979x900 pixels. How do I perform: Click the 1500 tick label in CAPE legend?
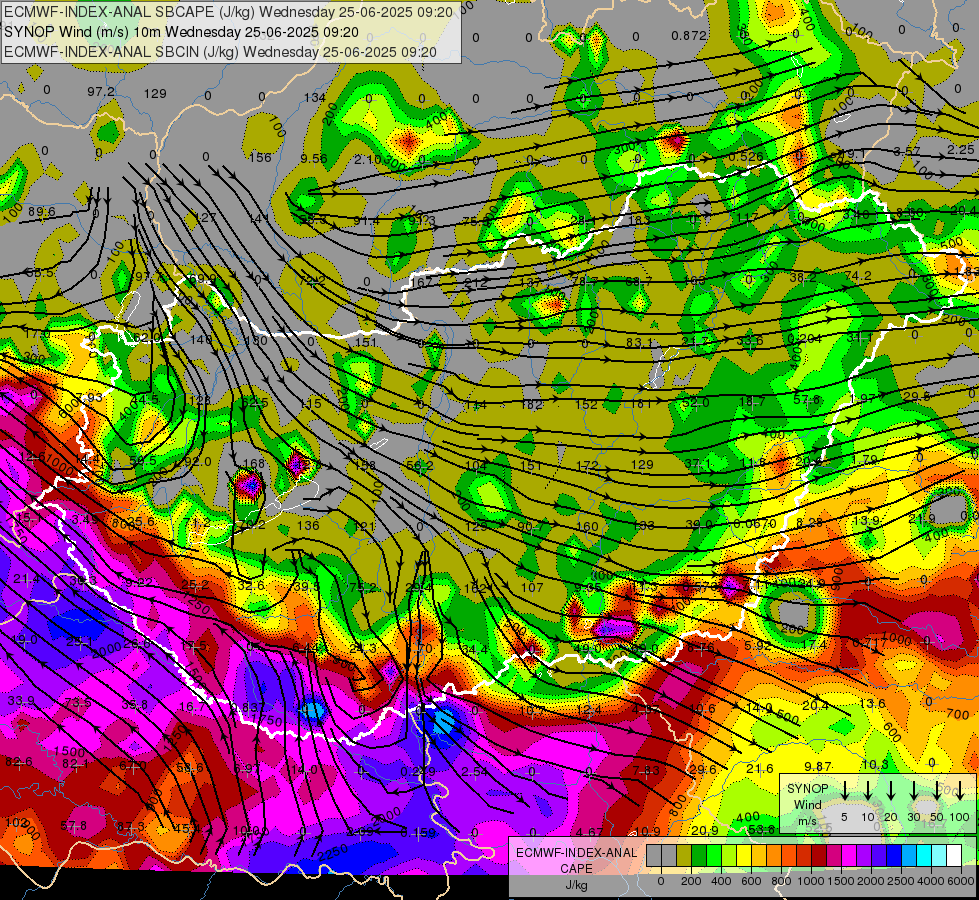840,881
